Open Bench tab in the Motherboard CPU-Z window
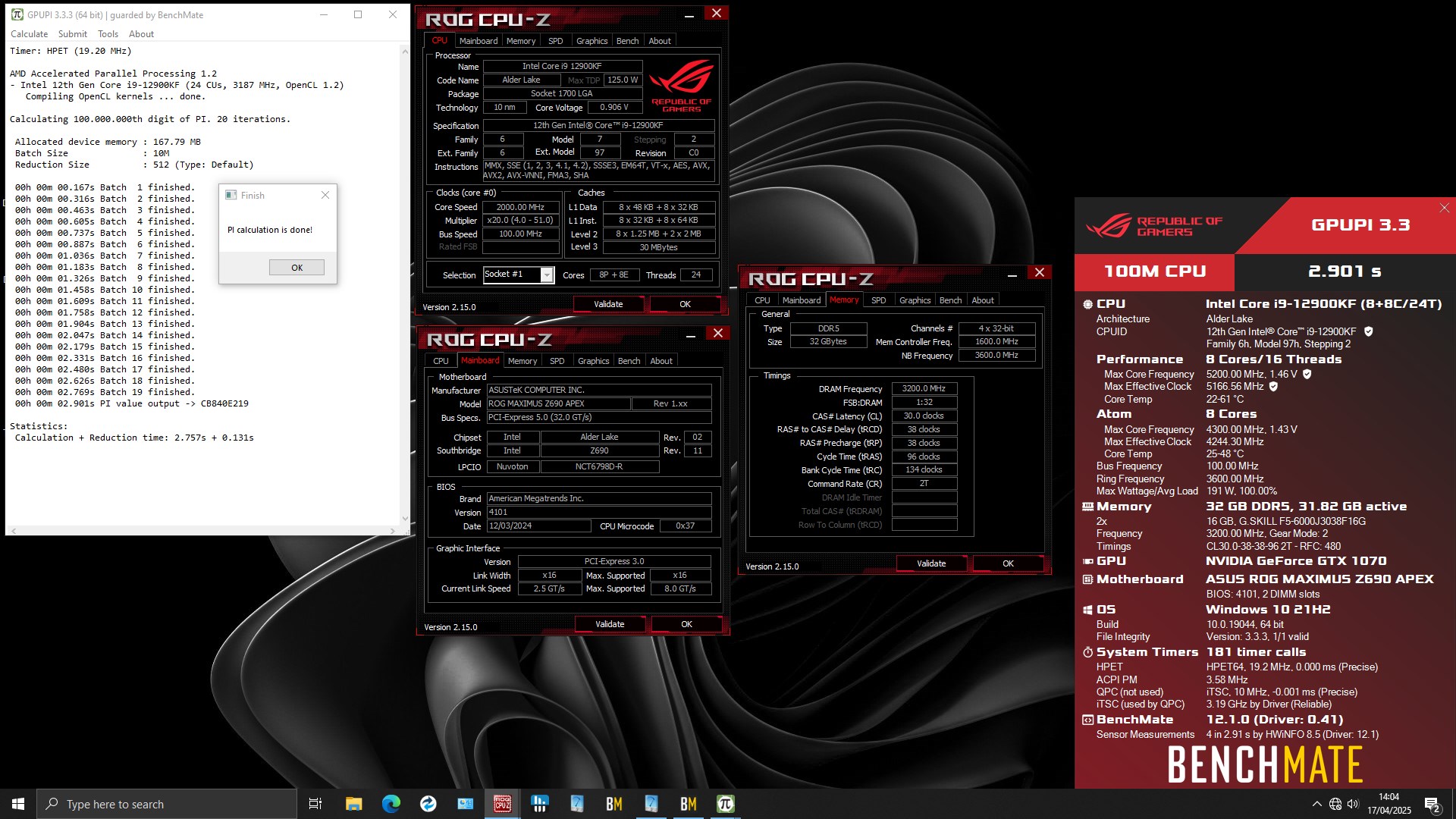Image resolution: width=1456 pixels, height=819 pixels. click(629, 361)
